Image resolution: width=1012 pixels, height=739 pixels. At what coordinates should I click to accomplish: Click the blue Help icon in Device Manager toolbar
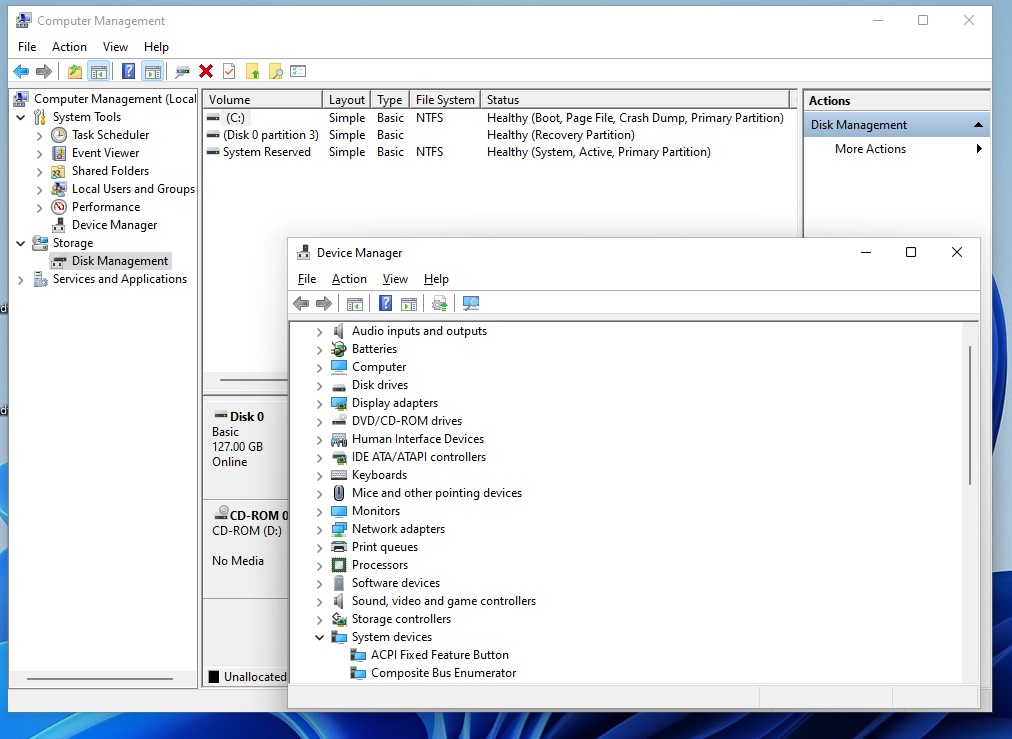click(385, 303)
